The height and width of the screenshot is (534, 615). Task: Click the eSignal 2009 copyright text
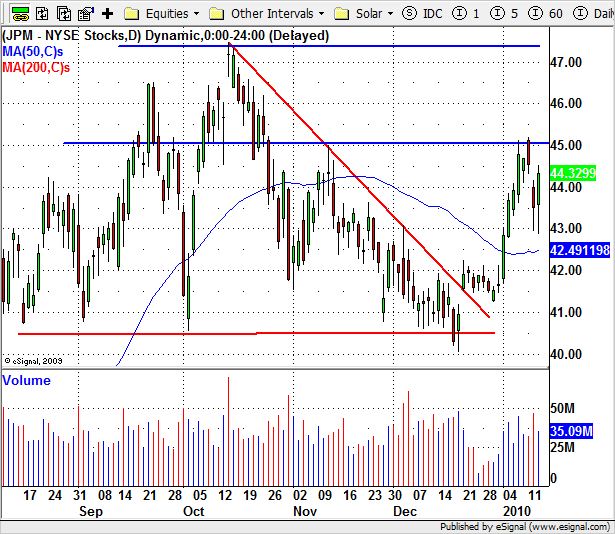(33, 361)
